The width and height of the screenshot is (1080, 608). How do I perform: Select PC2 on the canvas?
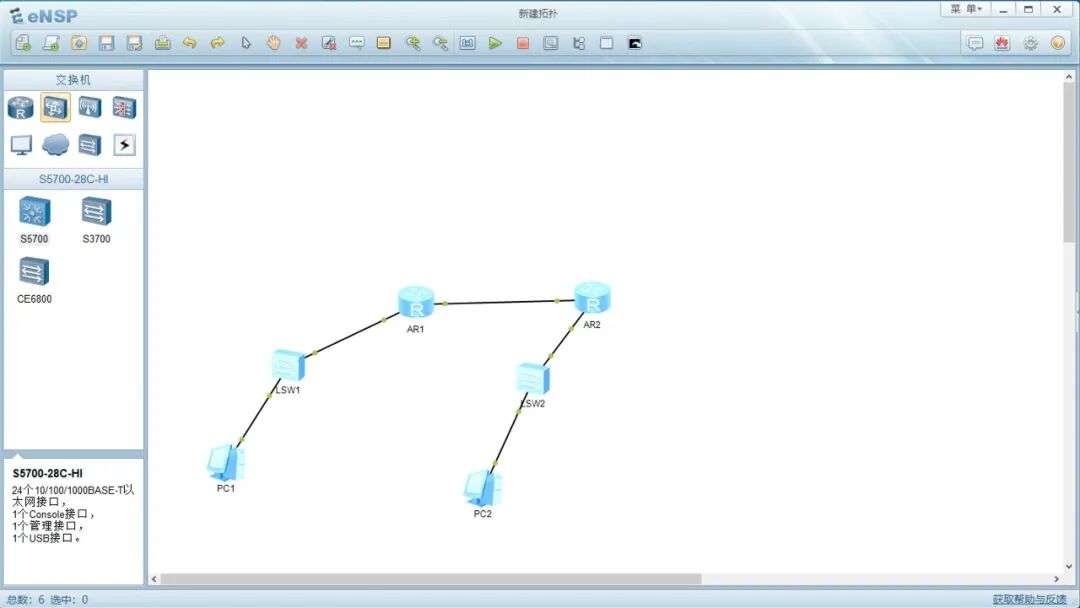[x=482, y=488]
